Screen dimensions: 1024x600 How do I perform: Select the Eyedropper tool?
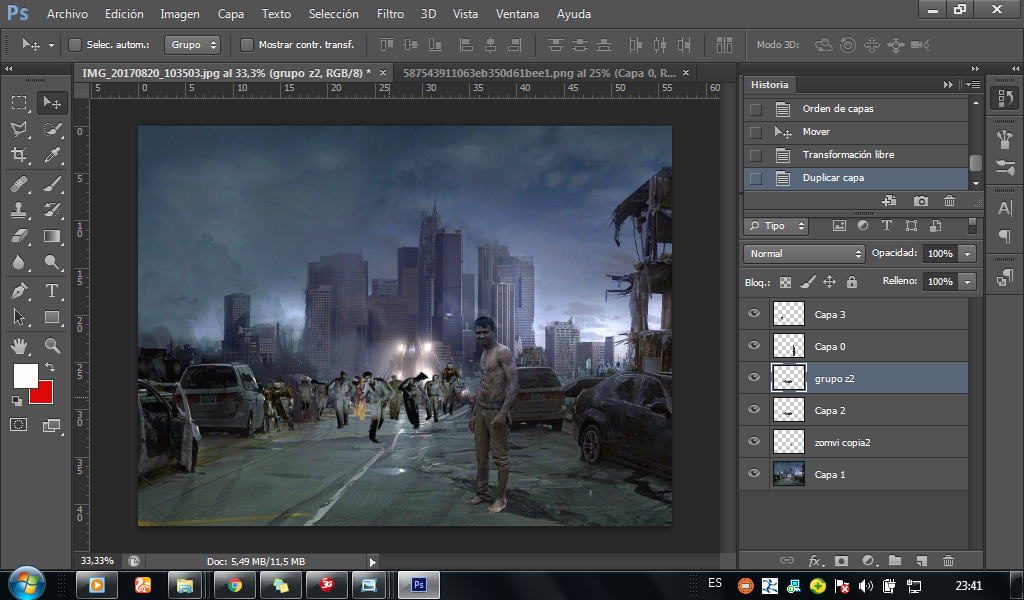pos(52,155)
